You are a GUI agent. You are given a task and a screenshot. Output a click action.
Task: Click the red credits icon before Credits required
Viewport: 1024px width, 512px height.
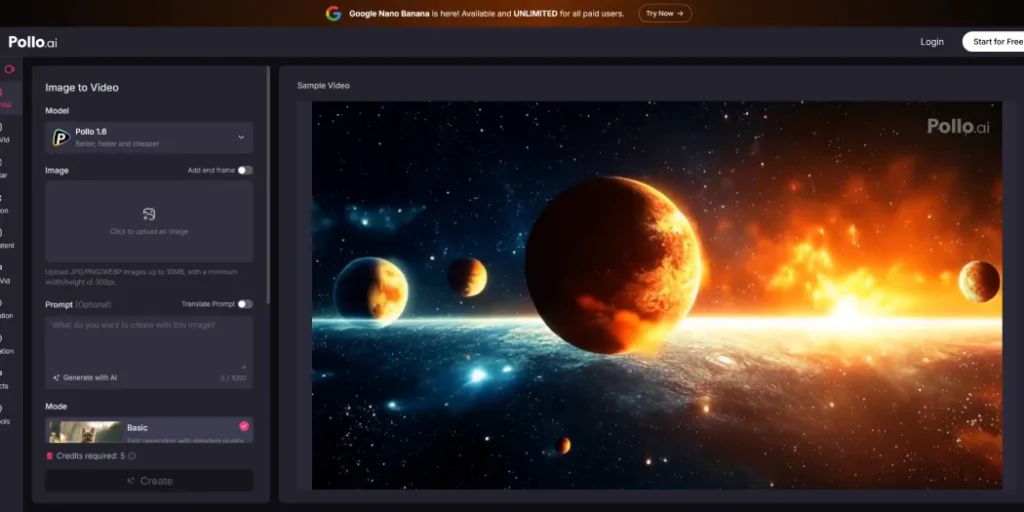(x=50, y=456)
